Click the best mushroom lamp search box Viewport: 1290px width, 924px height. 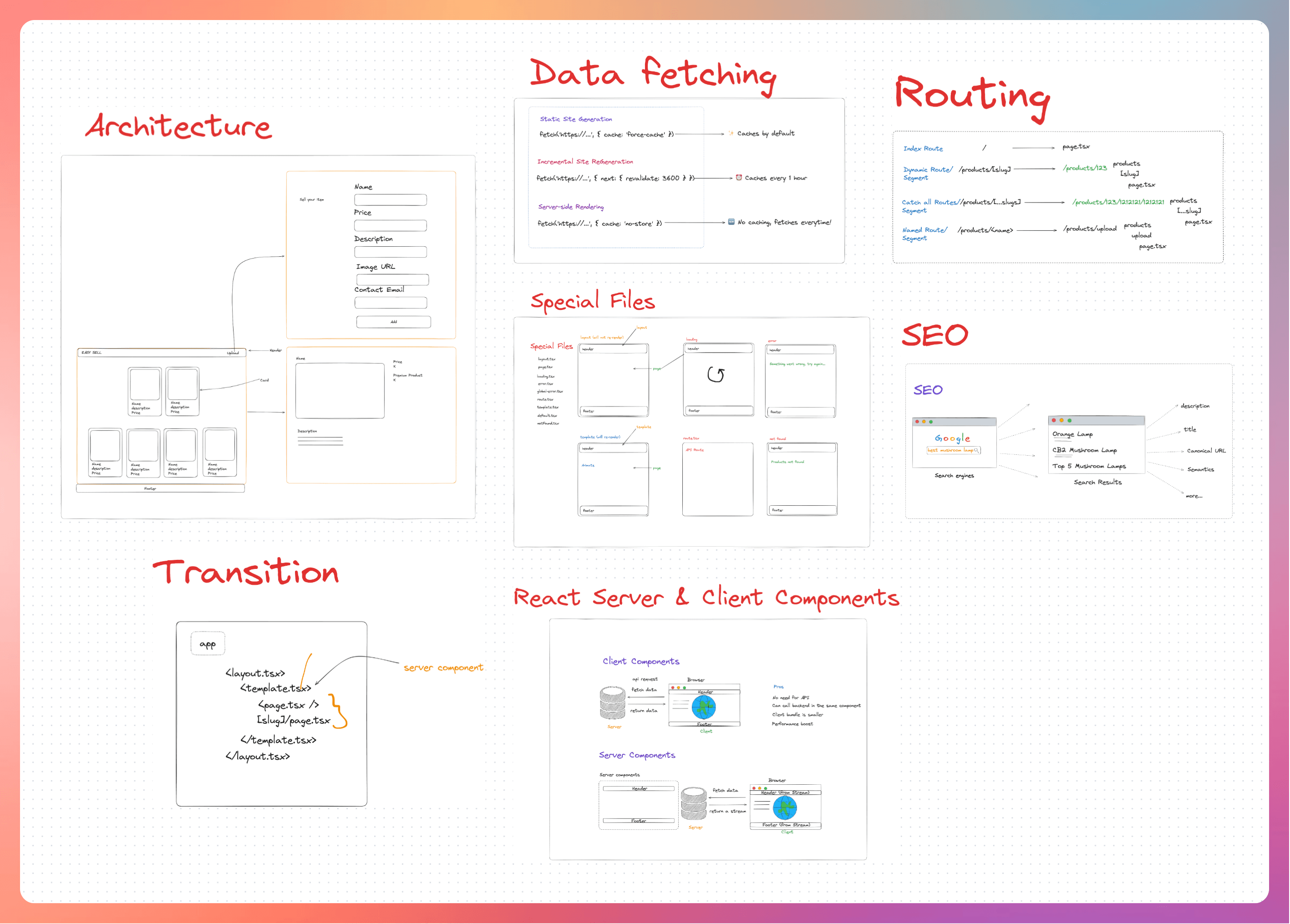[953, 450]
